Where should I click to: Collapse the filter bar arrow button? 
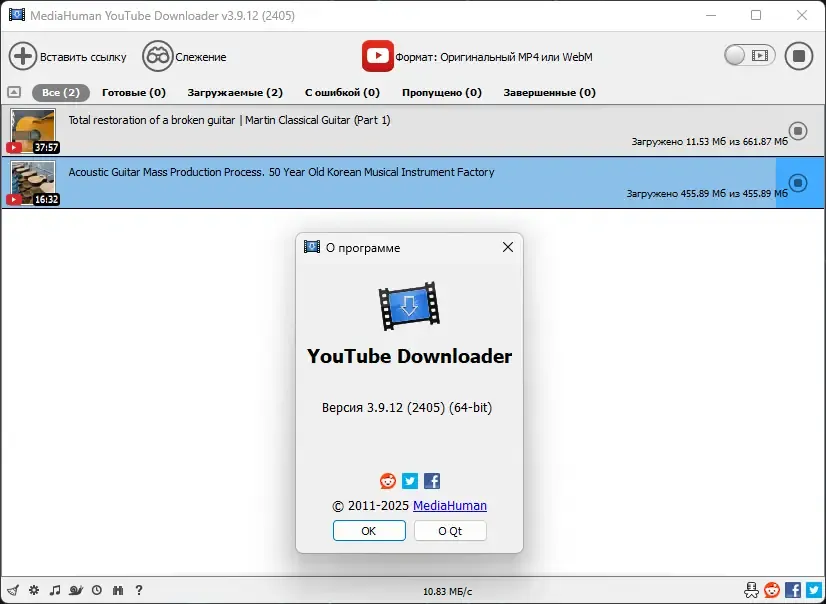tap(14, 93)
